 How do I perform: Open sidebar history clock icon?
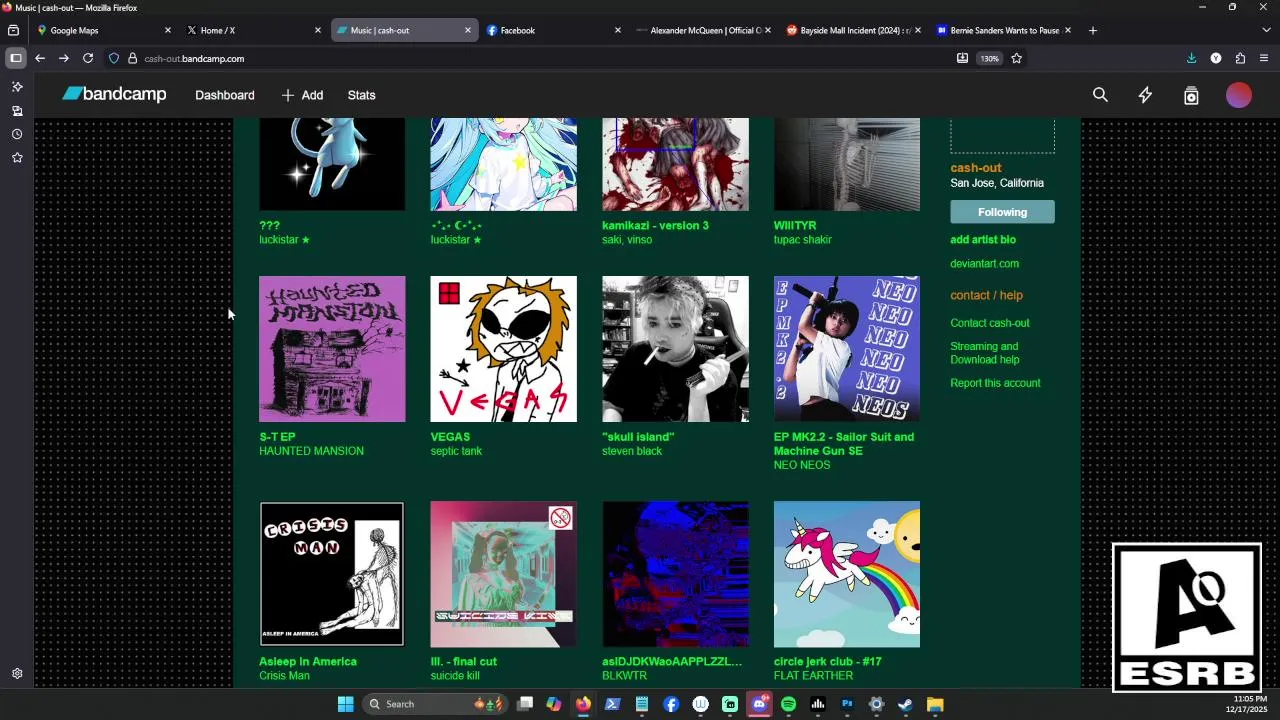click(x=17, y=134)
